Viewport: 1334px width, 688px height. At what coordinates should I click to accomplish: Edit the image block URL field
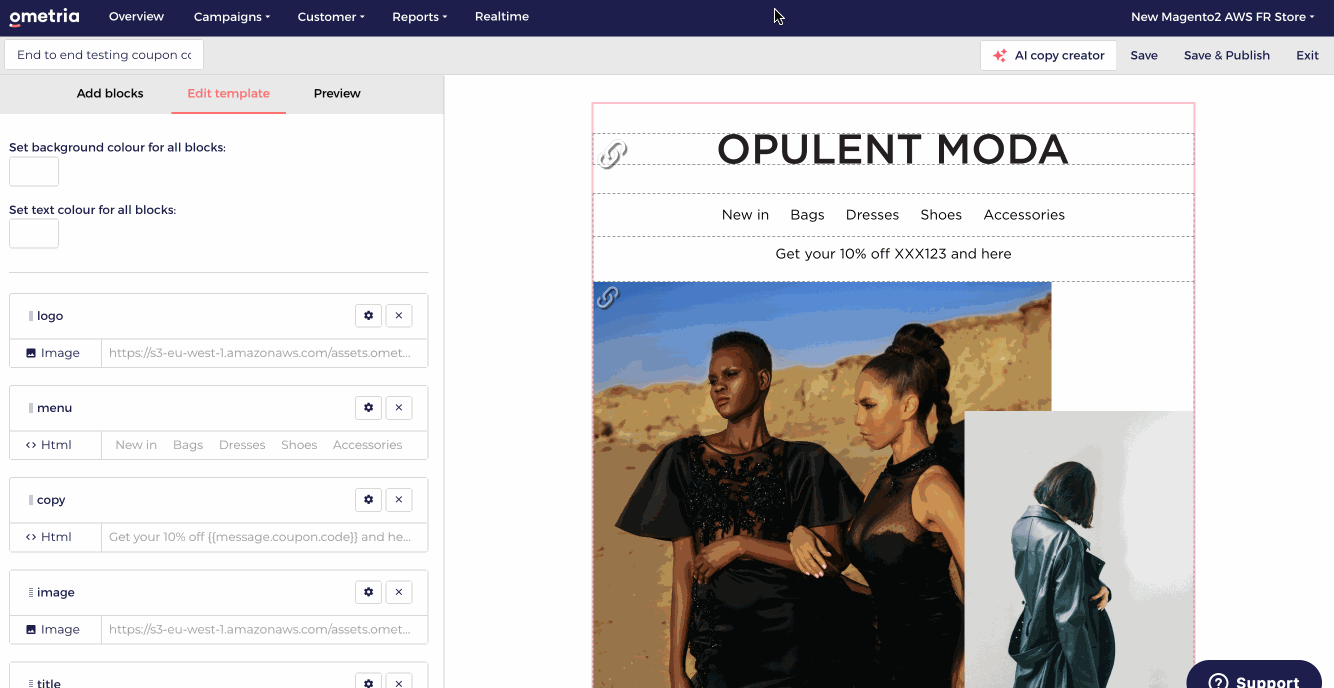pyautogui.click(x=264, y=629)
